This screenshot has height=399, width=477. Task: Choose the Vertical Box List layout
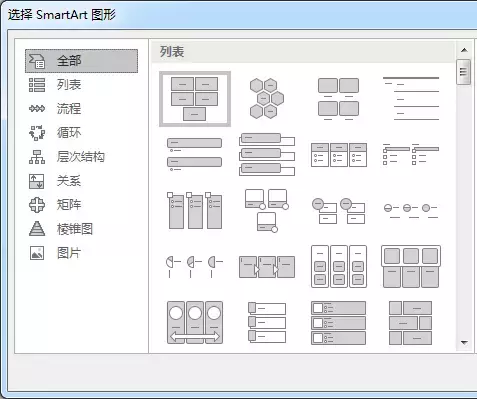point(267,154)
